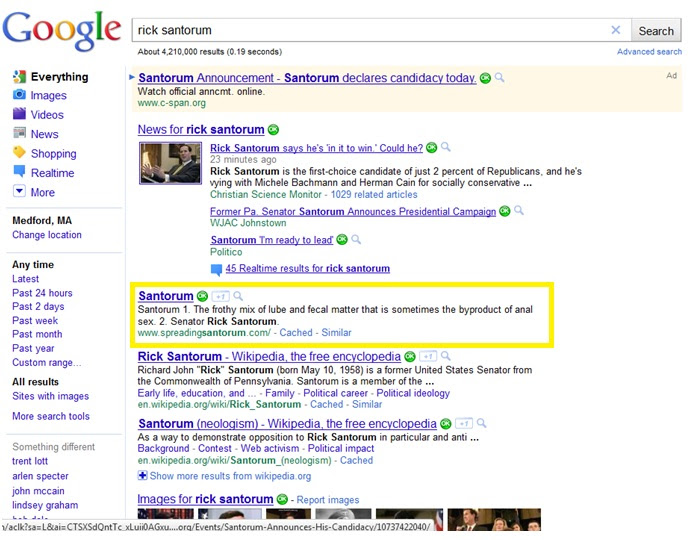Click preview magnifier beside Former Pa. Senator headline

pyautogui.click(x=519, y=210)
